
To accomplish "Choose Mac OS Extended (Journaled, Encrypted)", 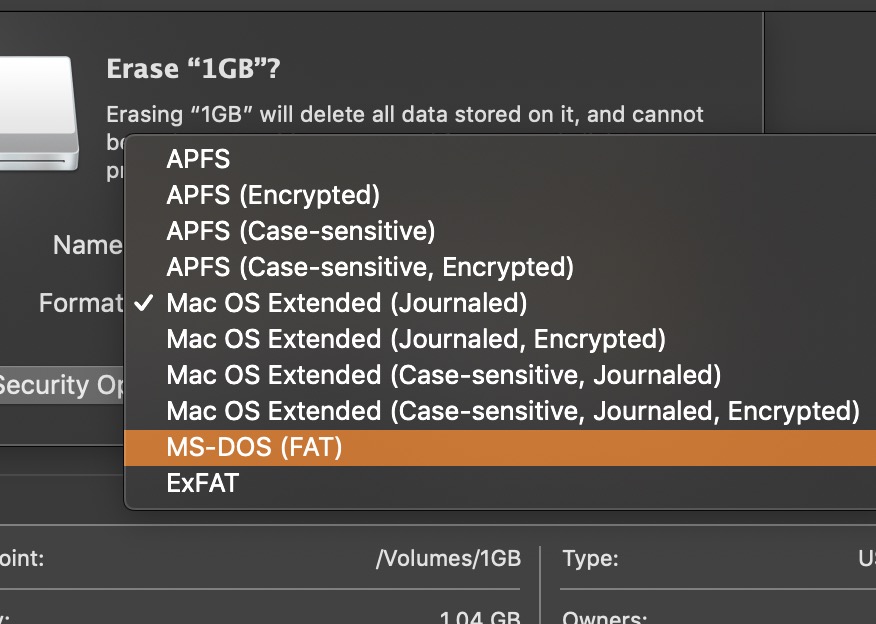I will pyautogui.click(x=416, y=339).
